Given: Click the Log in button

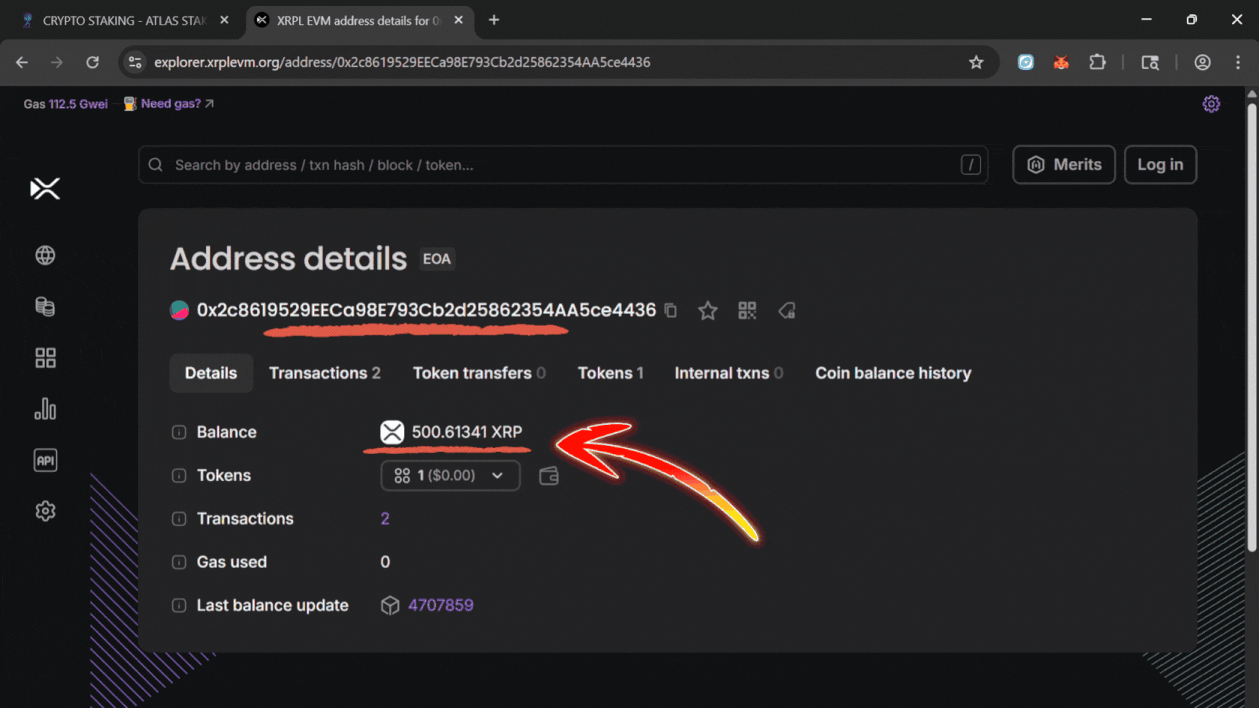Looking at the screenshot, I should point(1160,164).
